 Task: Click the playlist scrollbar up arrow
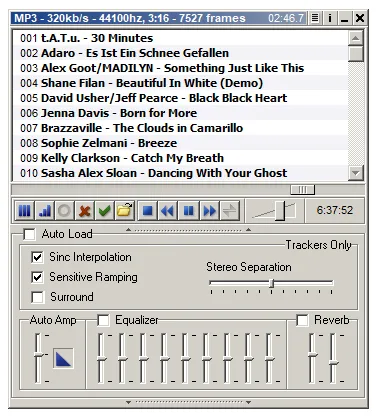[356, 38]
